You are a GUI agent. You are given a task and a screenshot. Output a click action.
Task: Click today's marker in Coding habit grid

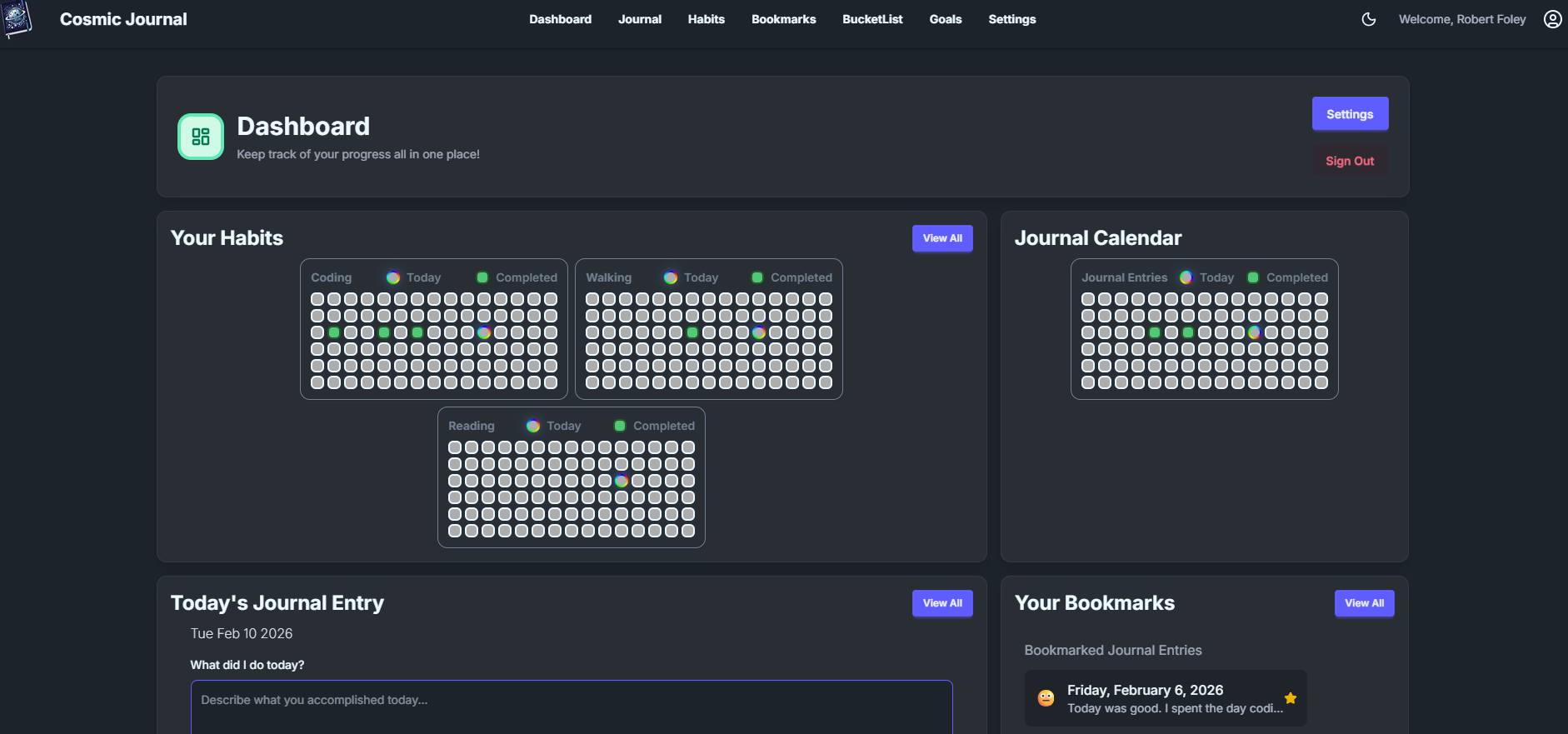(484, 332)
